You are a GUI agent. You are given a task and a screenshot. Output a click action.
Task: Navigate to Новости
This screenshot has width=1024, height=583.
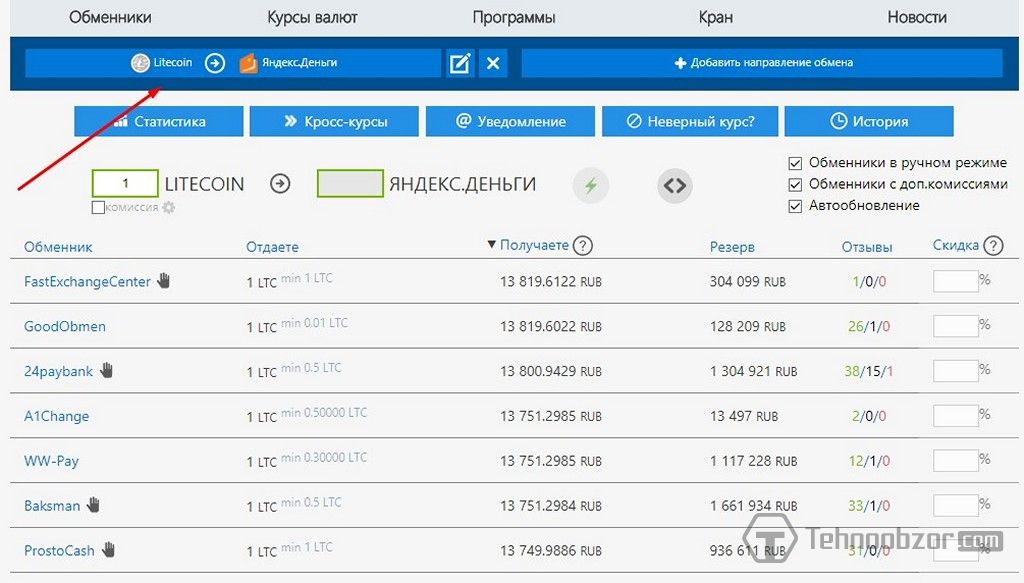tap(917, 18)
